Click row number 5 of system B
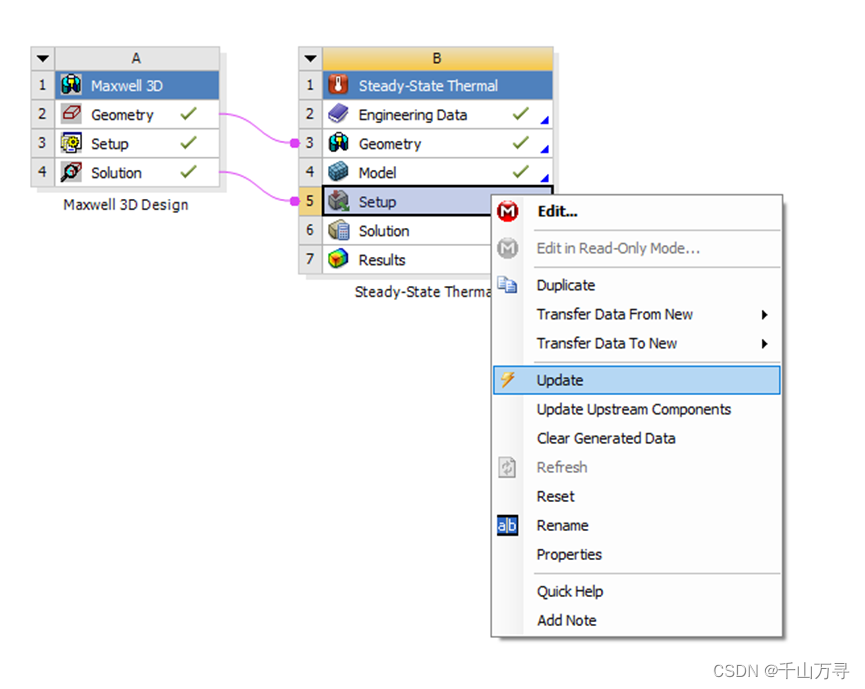This screenshot has width=865, height=689. [311, 201]
